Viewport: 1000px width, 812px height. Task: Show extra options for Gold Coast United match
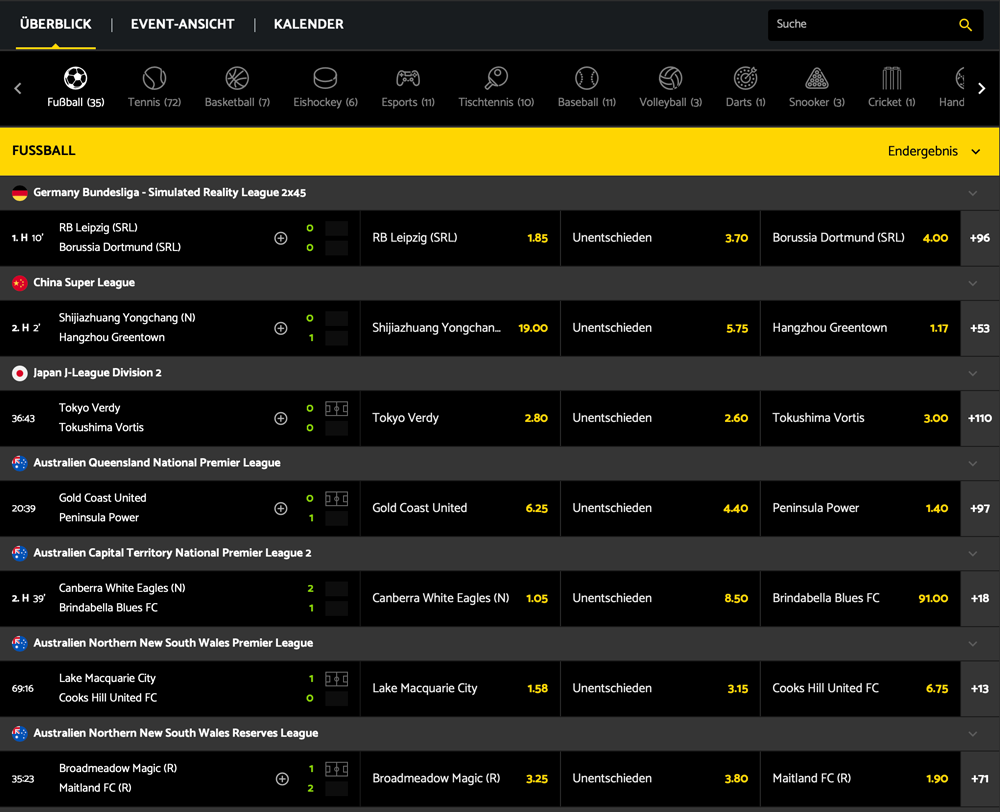point(281,508)
